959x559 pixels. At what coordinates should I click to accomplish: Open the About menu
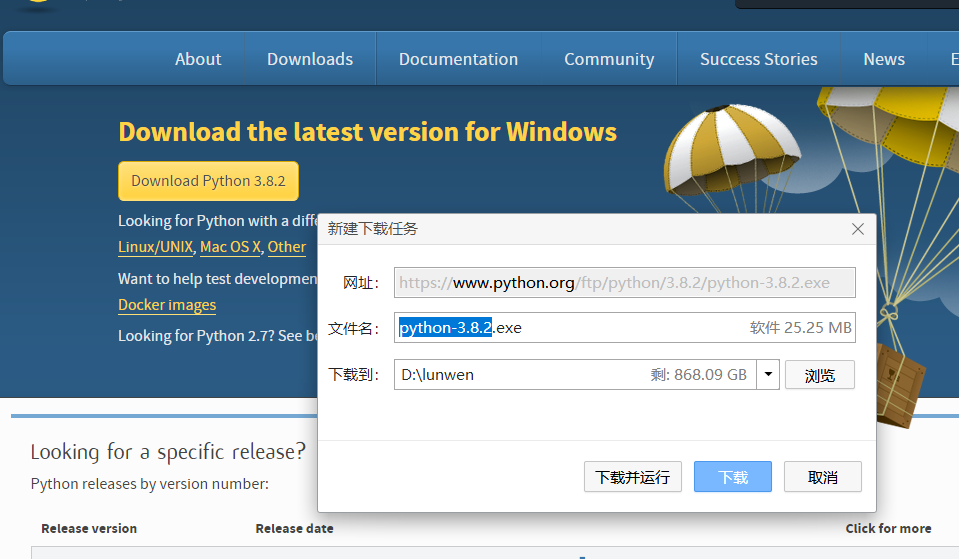point(198,59)
